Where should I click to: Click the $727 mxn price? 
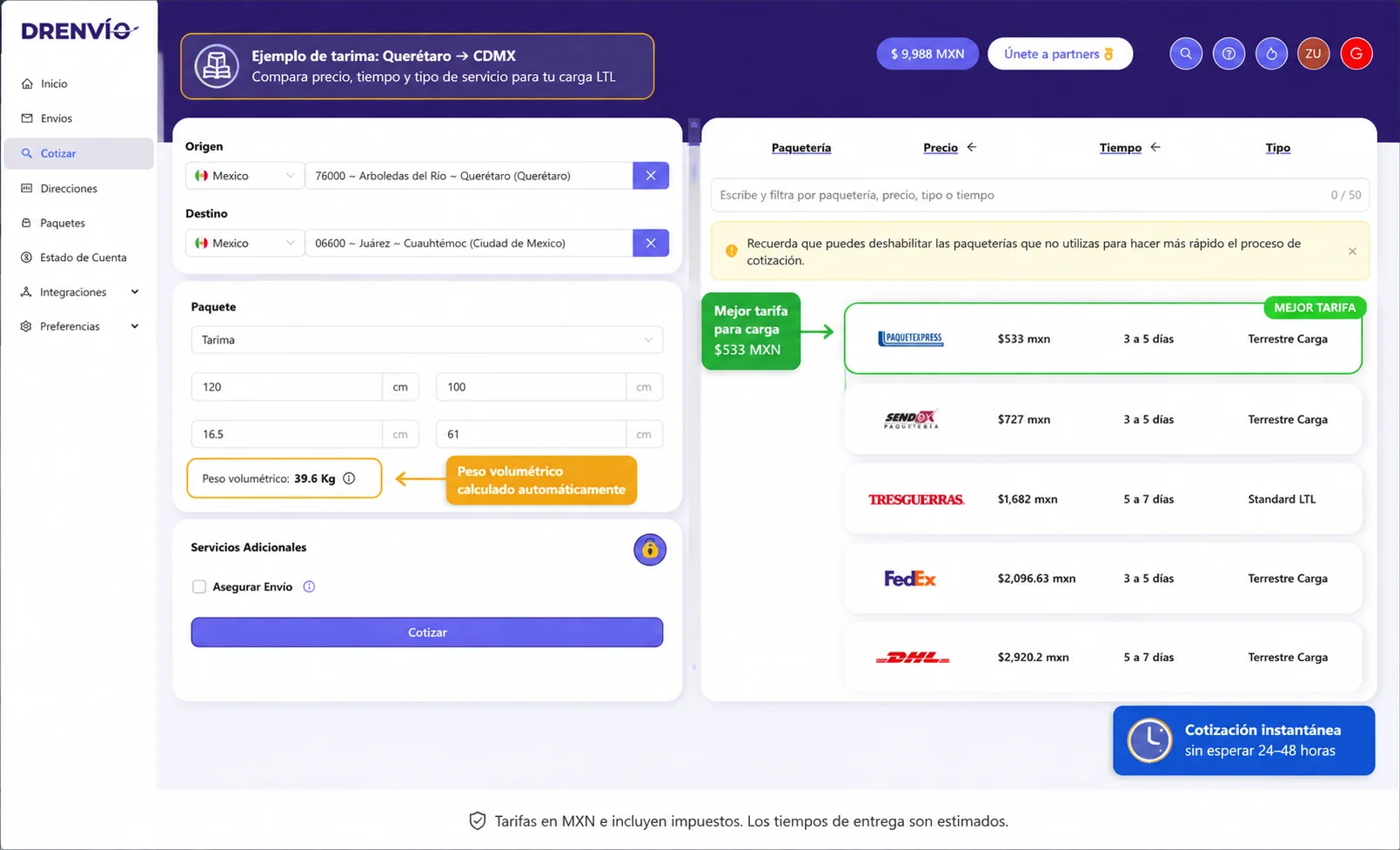[1024, 419]
